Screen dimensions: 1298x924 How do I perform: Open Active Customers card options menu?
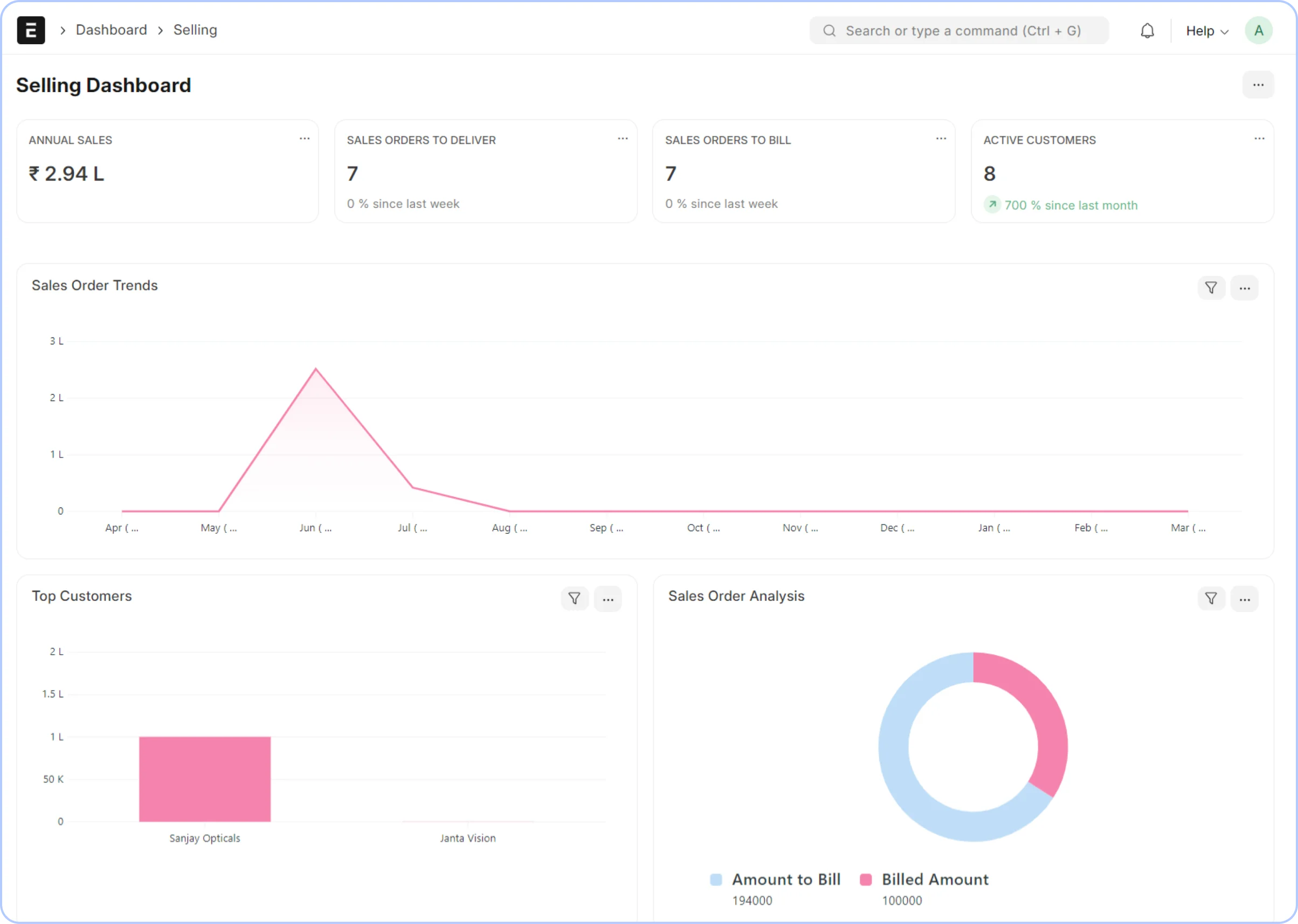1259,138
